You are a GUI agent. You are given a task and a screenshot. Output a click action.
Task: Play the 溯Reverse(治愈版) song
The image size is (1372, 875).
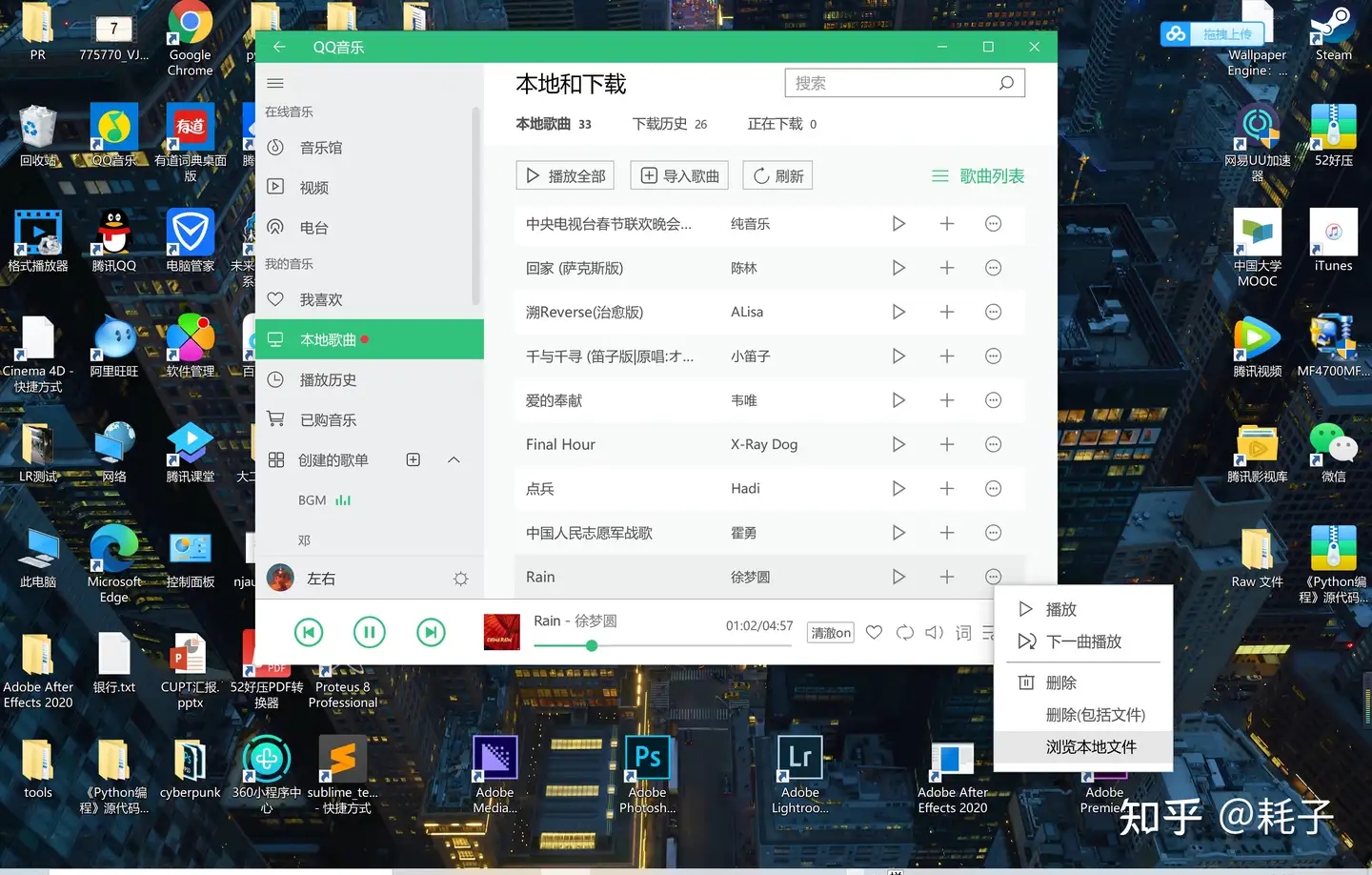[898, 312]
